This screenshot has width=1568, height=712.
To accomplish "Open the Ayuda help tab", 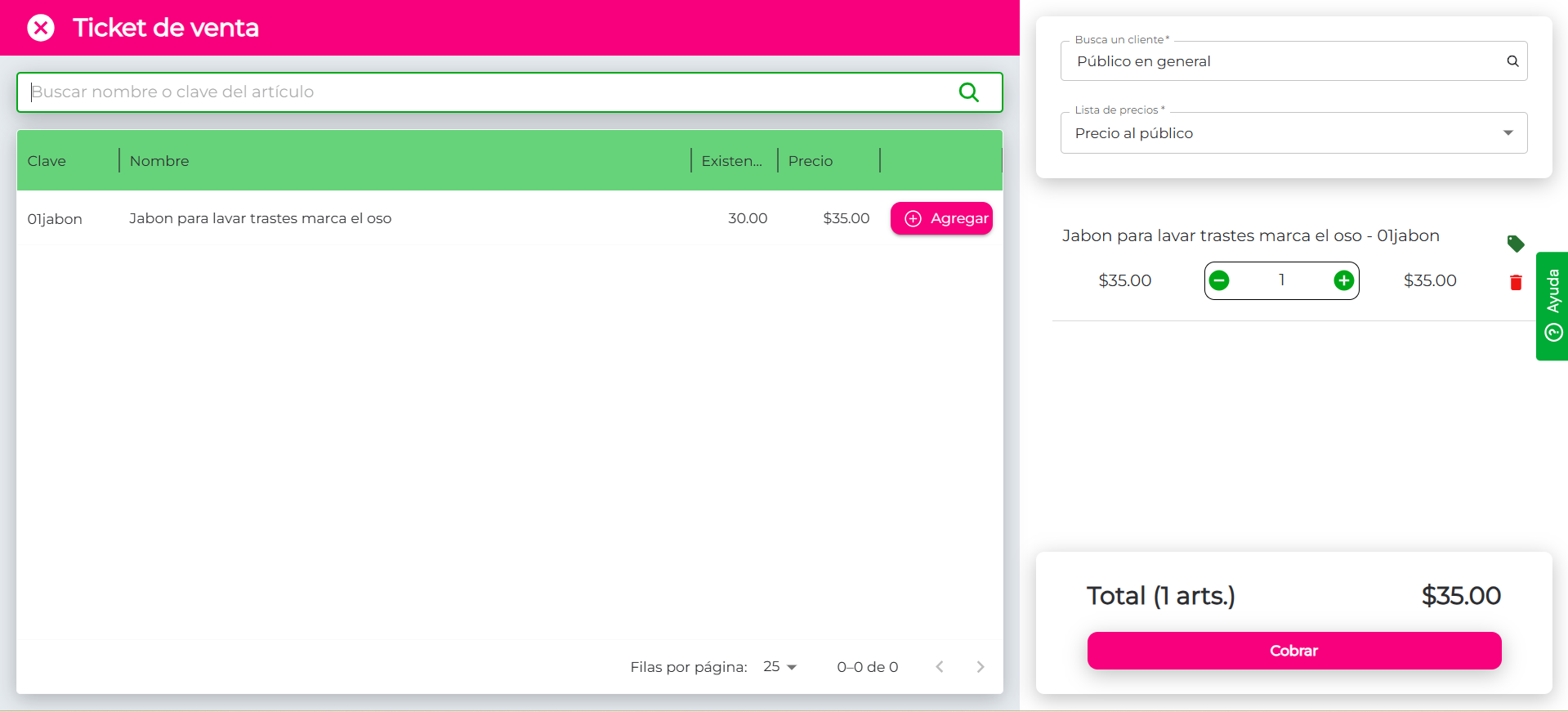I will tap(1552, 306).
